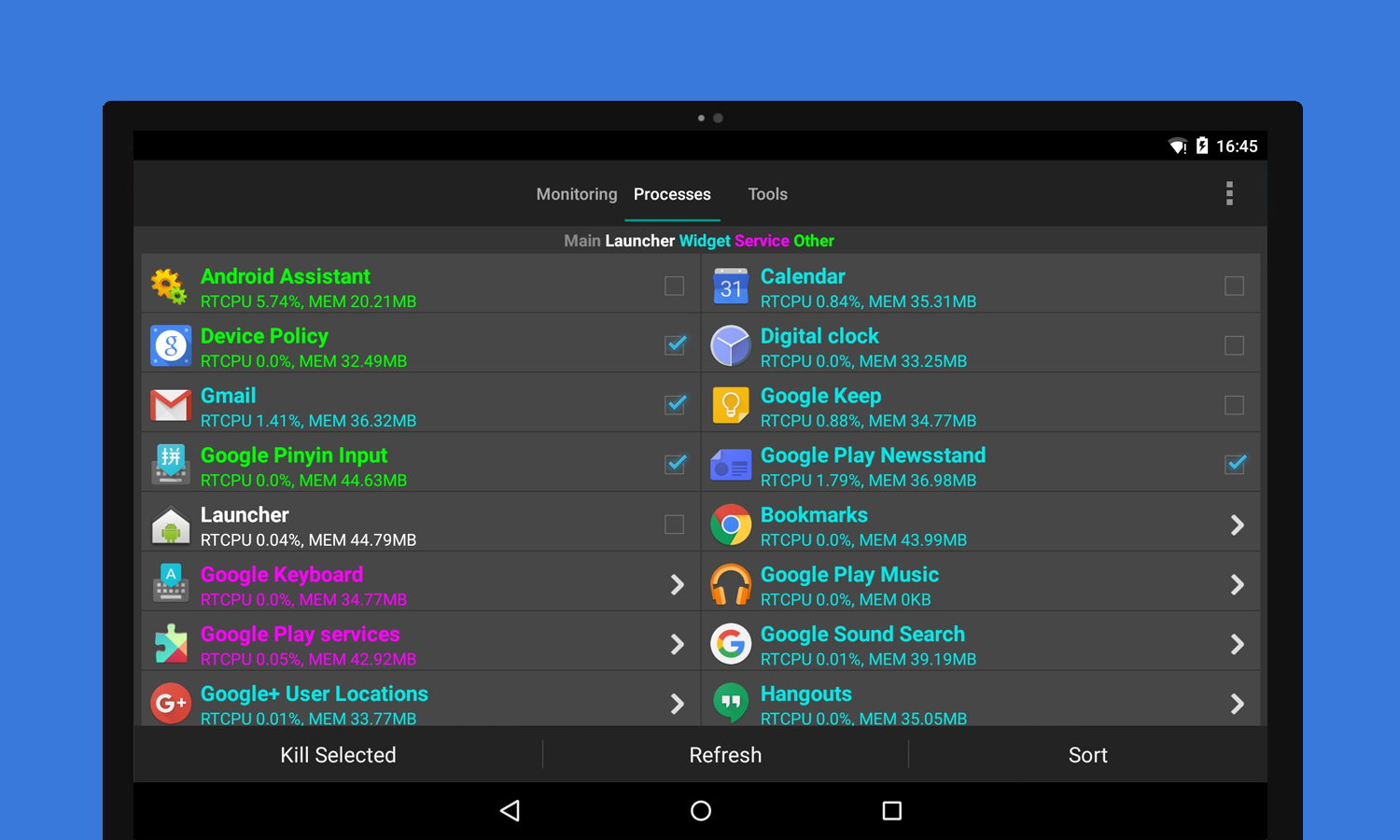
Task: Tap the Gmail envelope icon
Action: pyautogui.click(x=171, y=405)
